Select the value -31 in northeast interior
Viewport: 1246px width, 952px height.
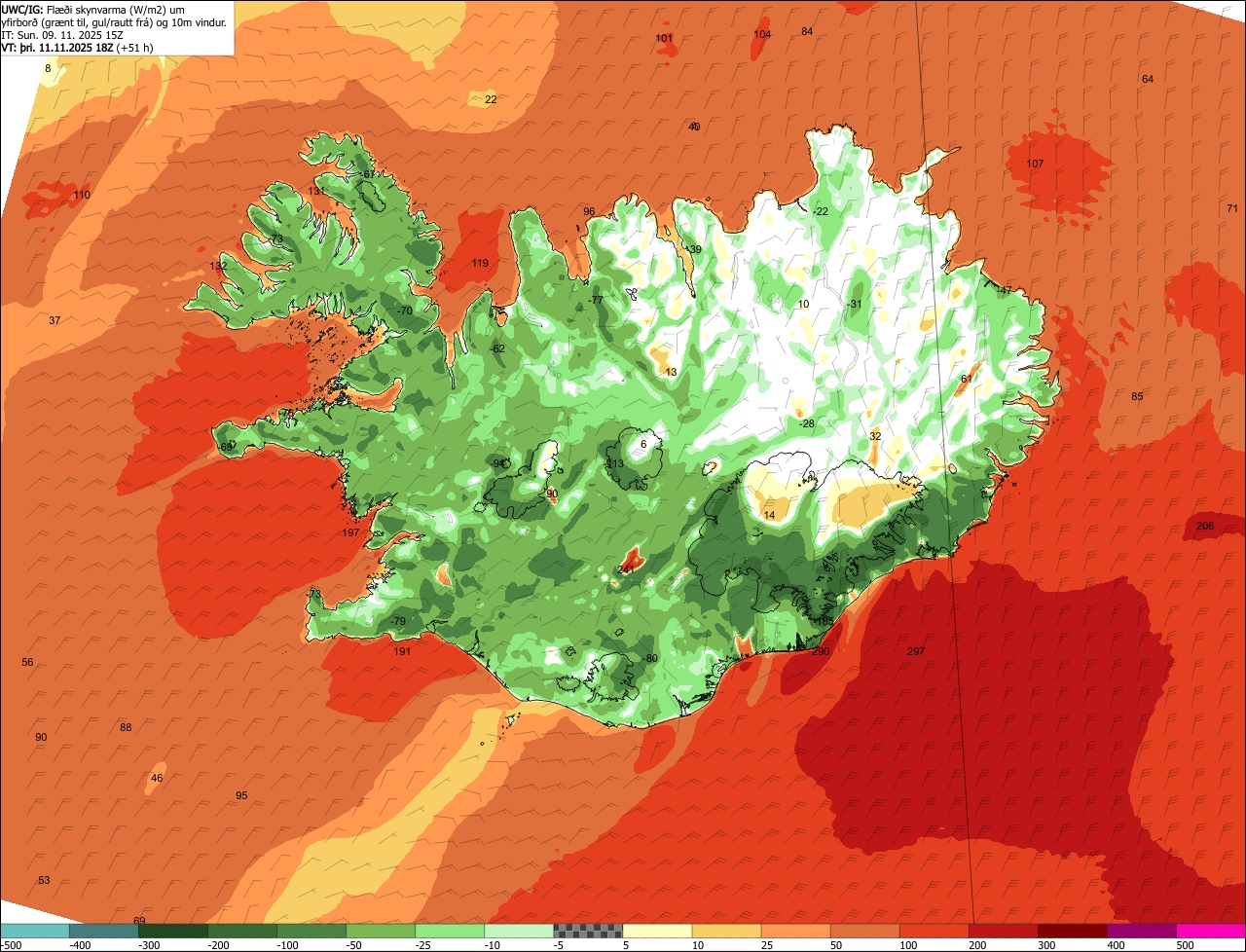pos(855,304)
